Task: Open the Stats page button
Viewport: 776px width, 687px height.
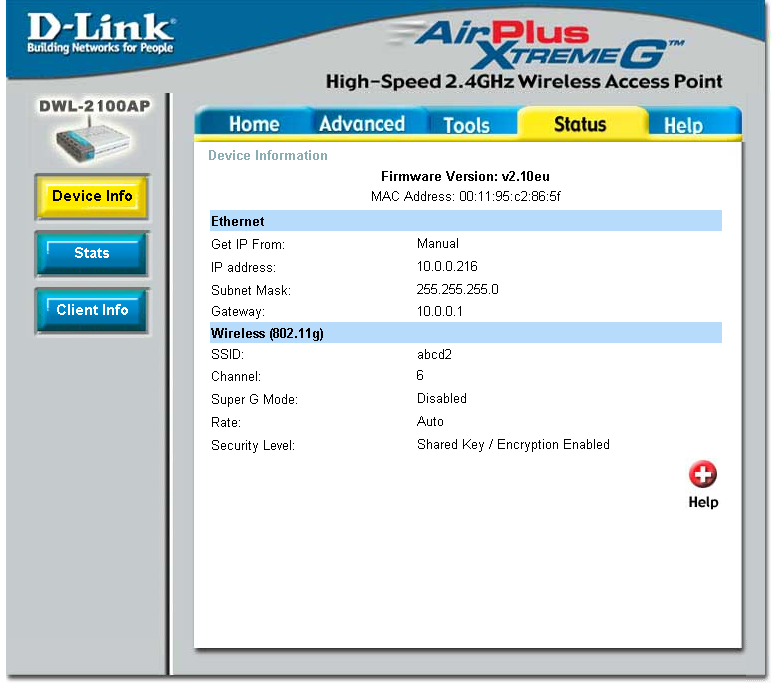Action: pyautogui.click(x=92, y=253)
